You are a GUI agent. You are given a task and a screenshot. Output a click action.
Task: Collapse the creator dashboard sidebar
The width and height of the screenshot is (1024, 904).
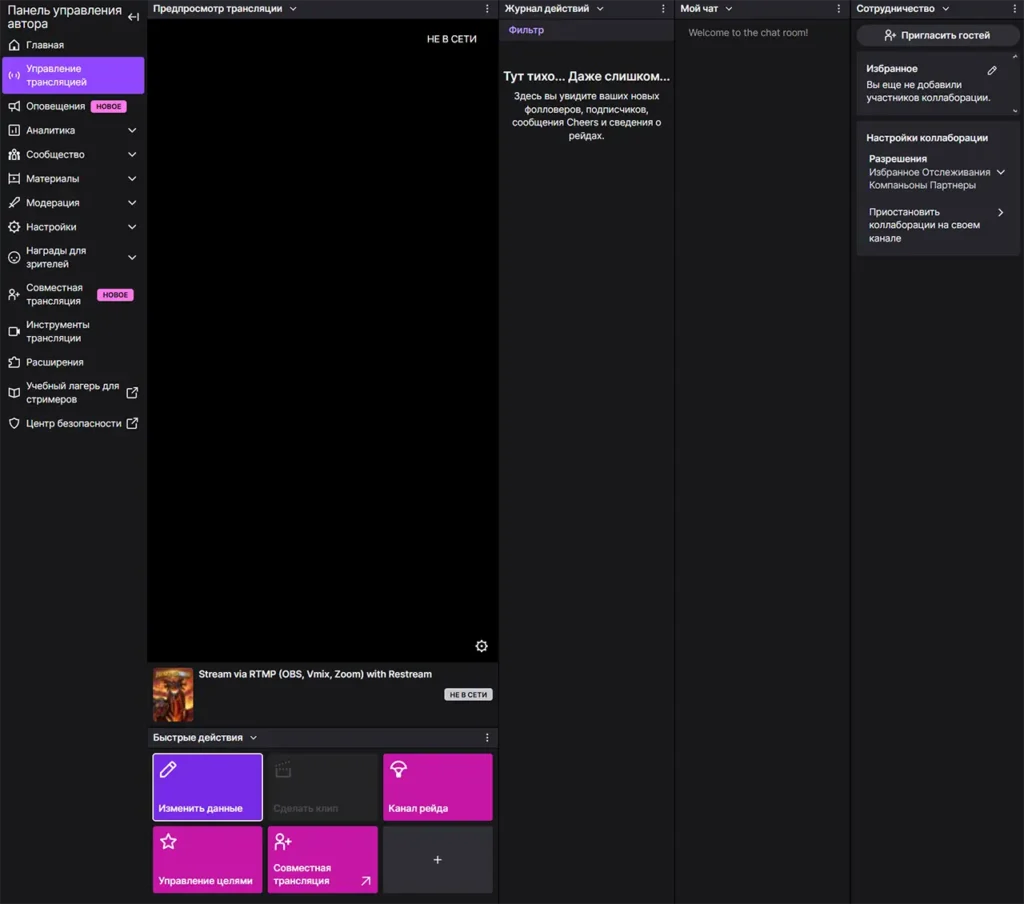[x=133, y=17]
